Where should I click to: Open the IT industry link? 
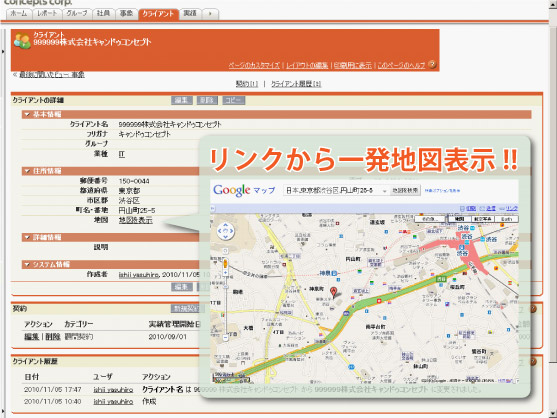(x=121, y=154)
